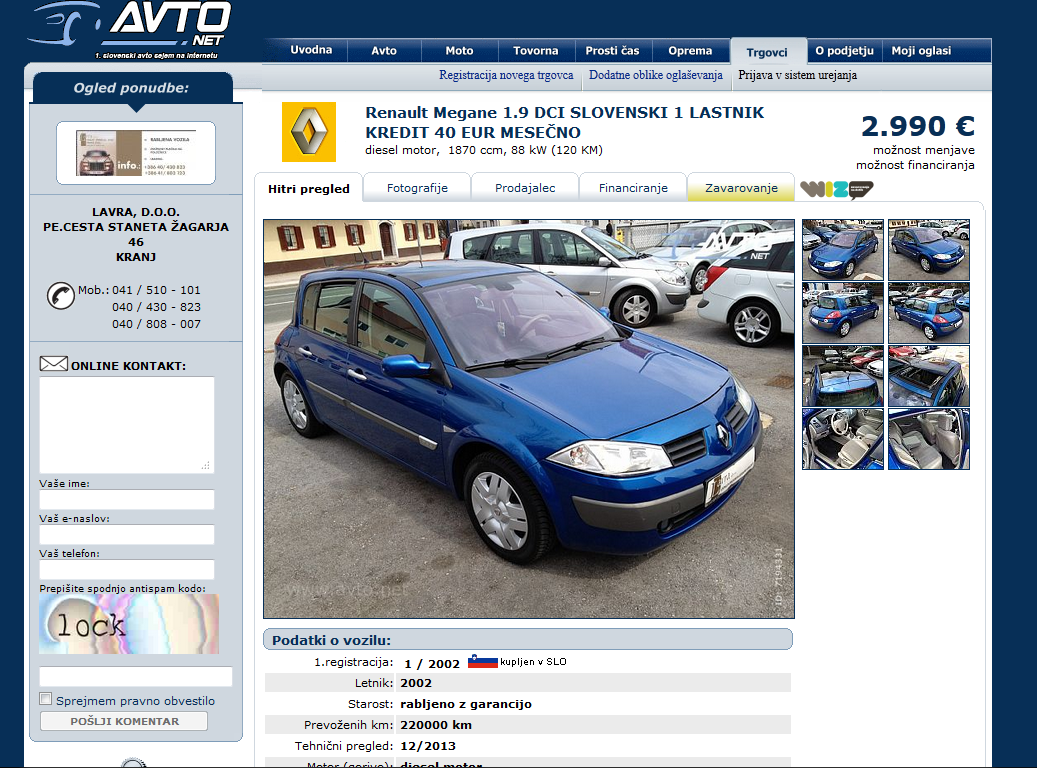Click the listing title Renault Megane 1.9 DCI
This screenshot has height=768, width=1037.
click(564, 122)
